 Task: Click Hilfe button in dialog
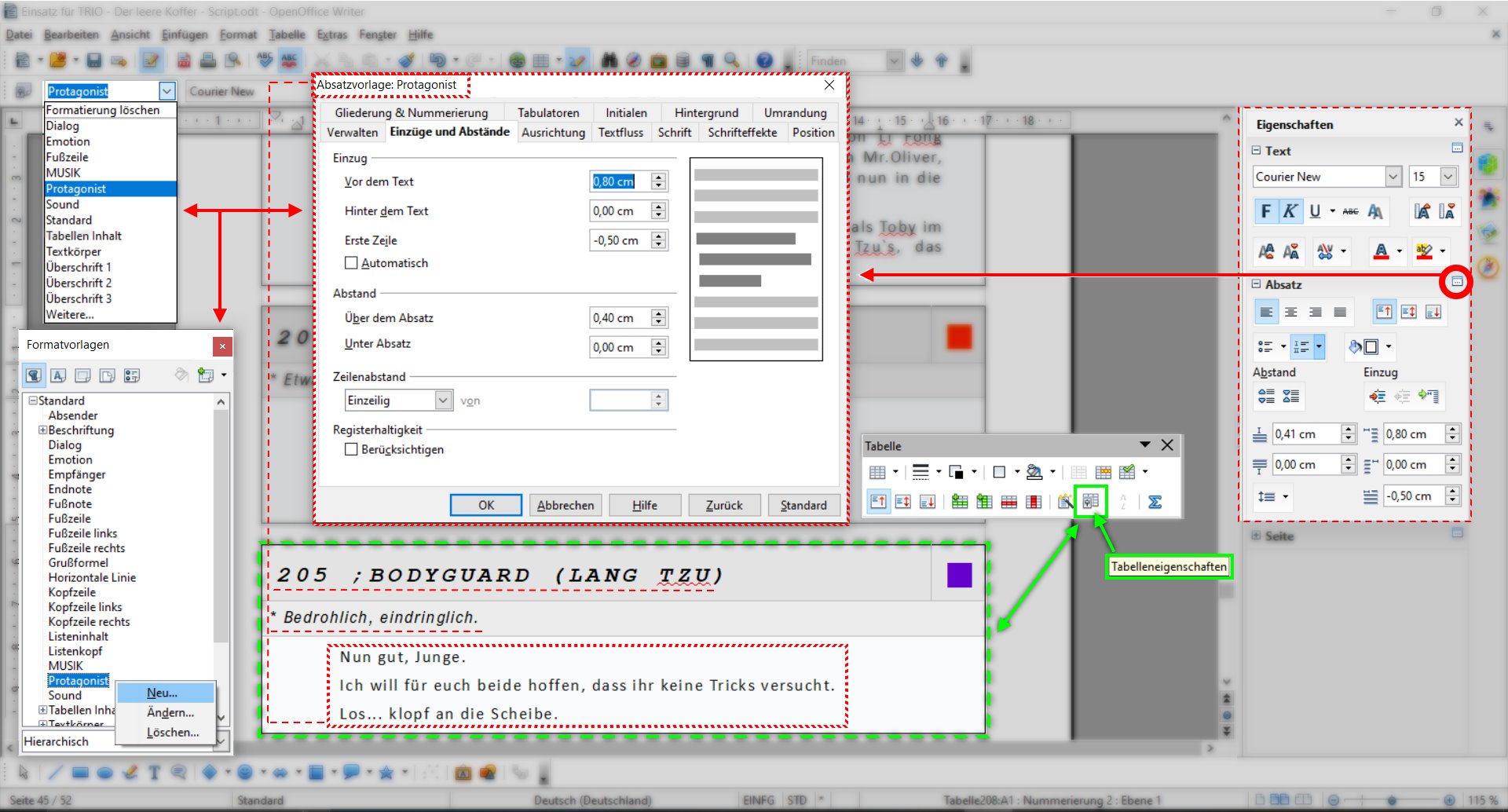(x=645, y=505)
